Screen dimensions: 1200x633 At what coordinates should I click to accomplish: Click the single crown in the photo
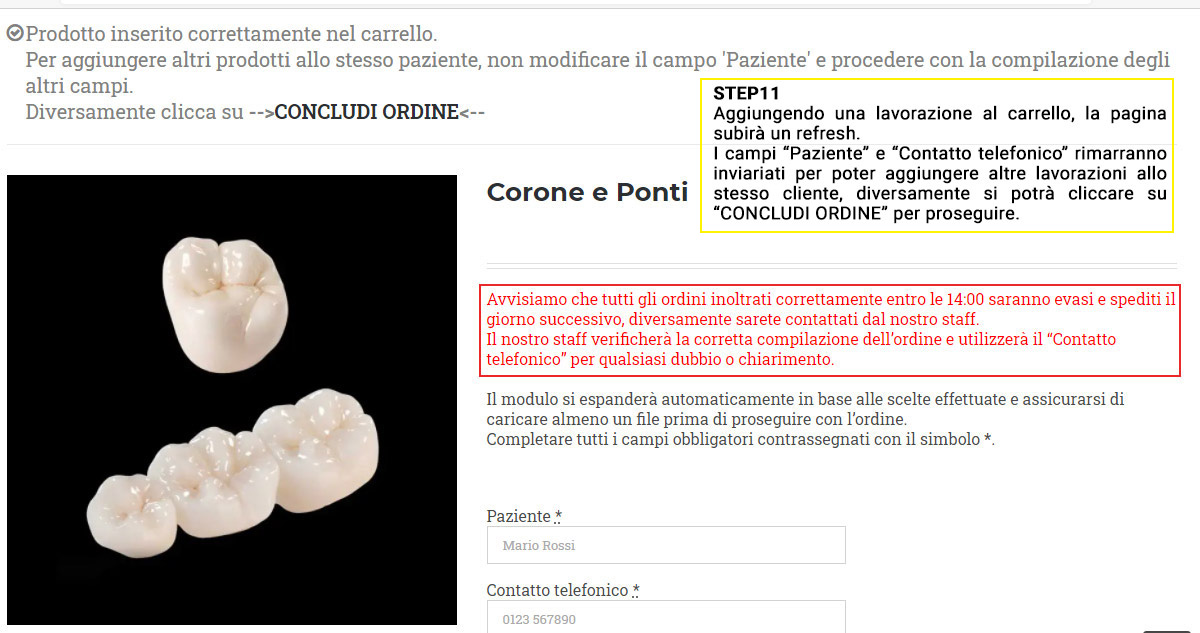pyautogui.click(x=224, y=288)
